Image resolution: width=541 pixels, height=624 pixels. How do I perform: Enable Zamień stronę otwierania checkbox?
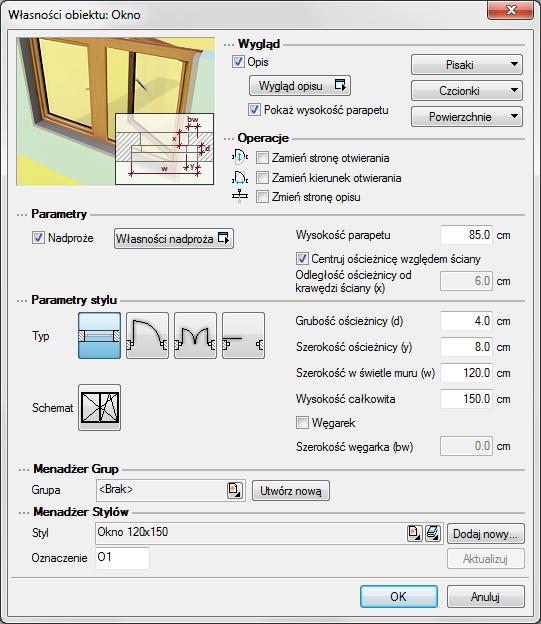[x=262, y=158]
